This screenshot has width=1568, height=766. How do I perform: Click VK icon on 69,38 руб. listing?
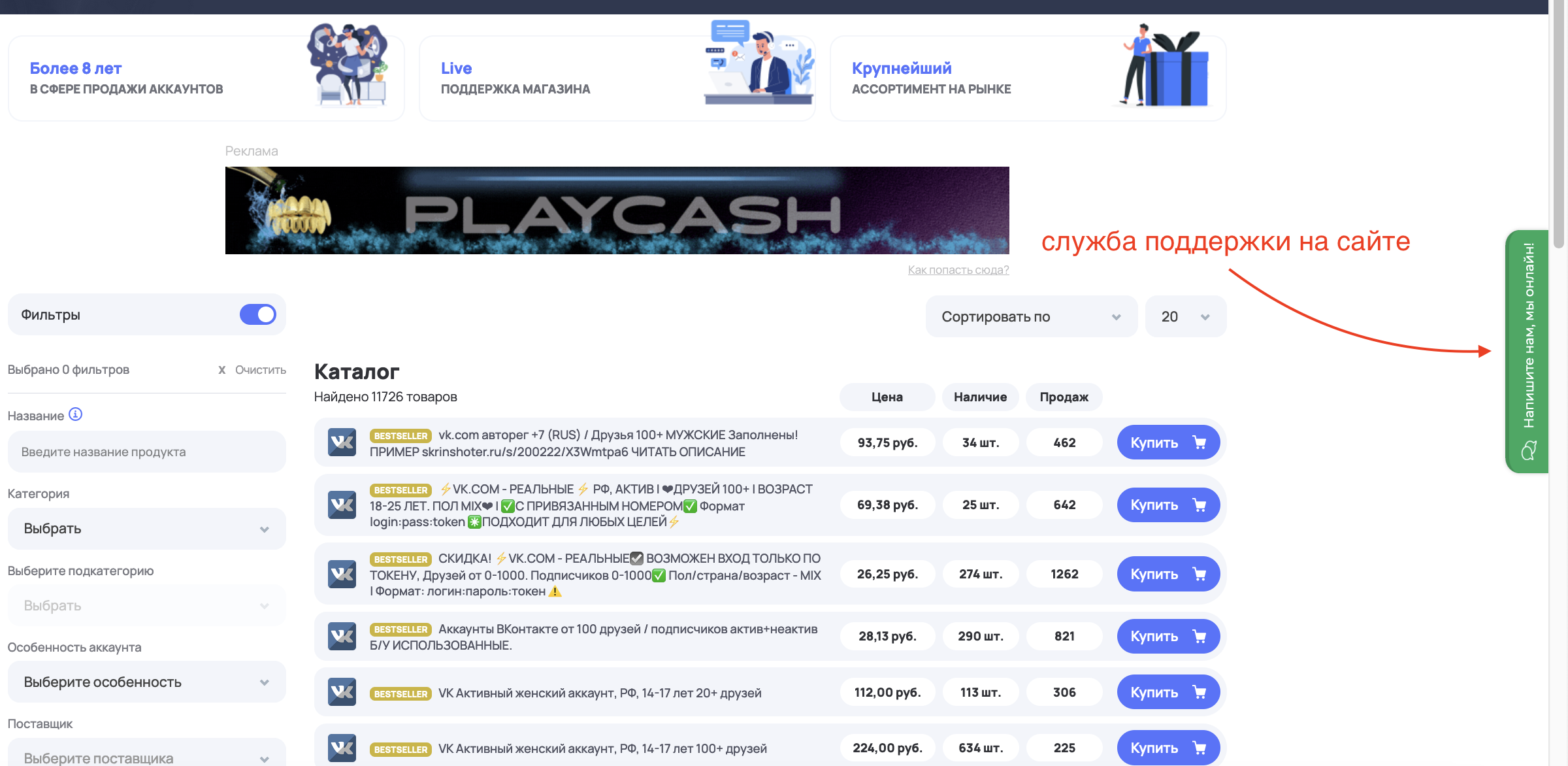point(342,505)
